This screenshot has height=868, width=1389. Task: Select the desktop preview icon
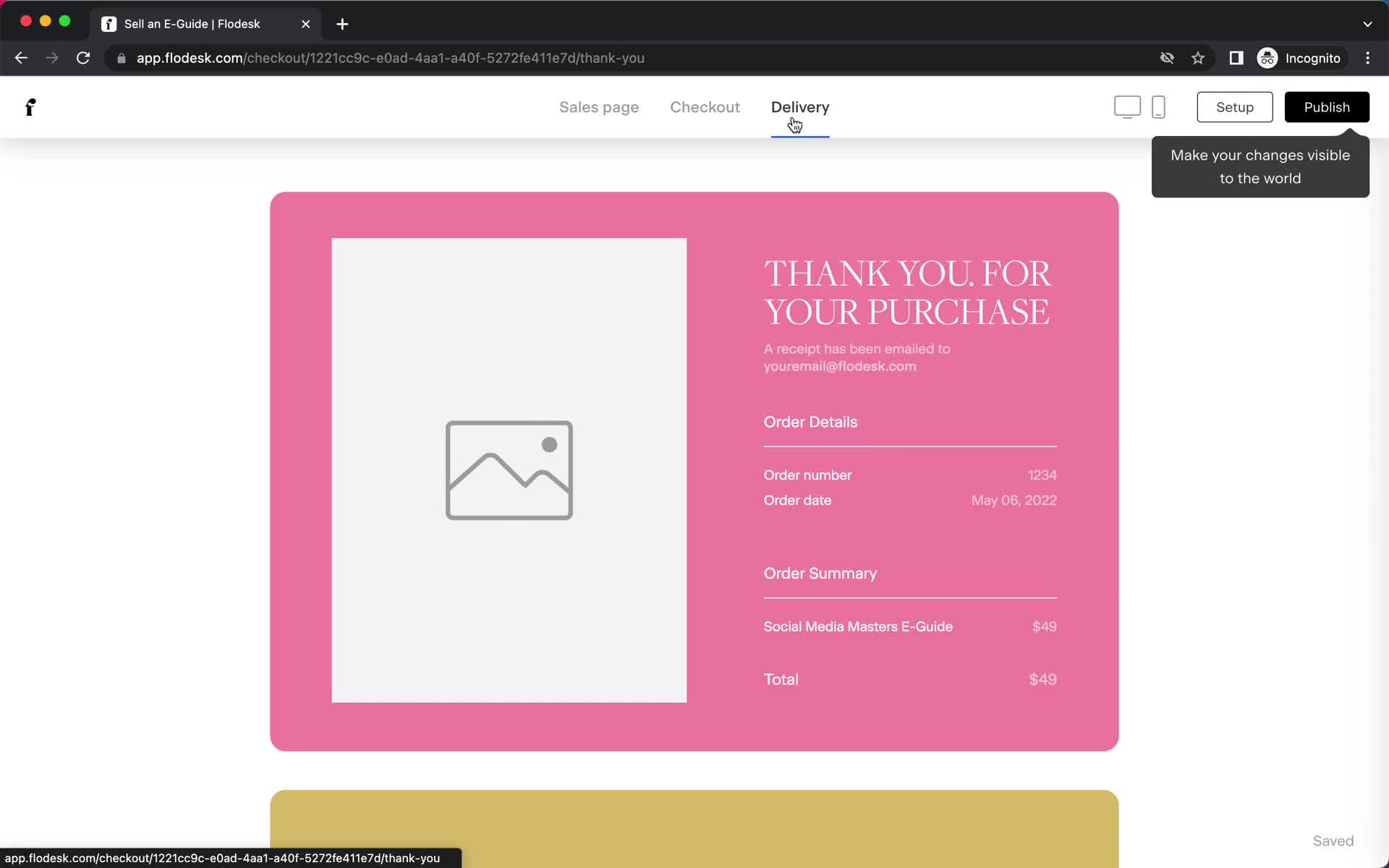coord(1127,107)
